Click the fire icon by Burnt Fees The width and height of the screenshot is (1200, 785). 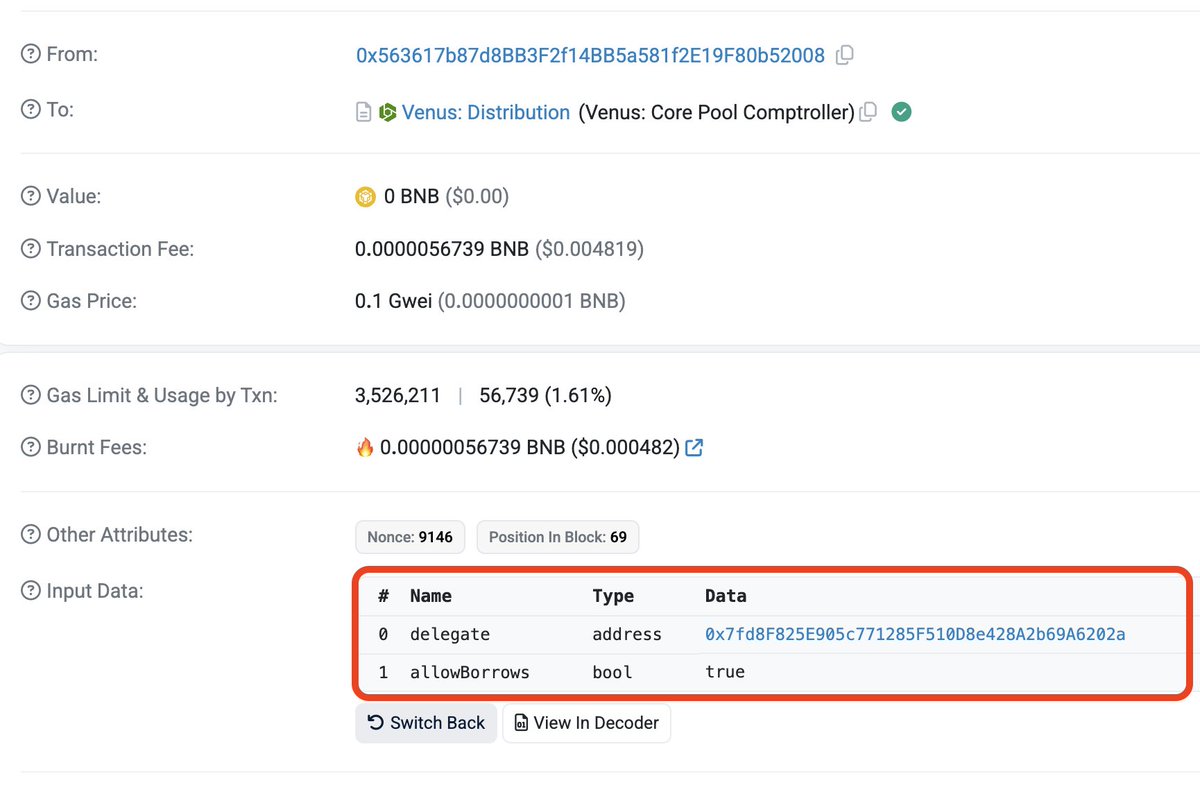(365, 447)
